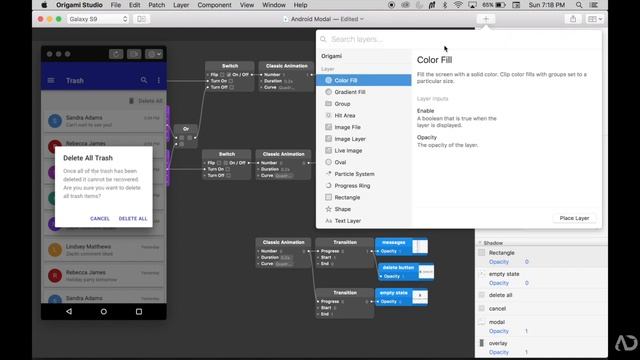Select the Live Image layer entry

pyautogui.click(x=363, y=151)
